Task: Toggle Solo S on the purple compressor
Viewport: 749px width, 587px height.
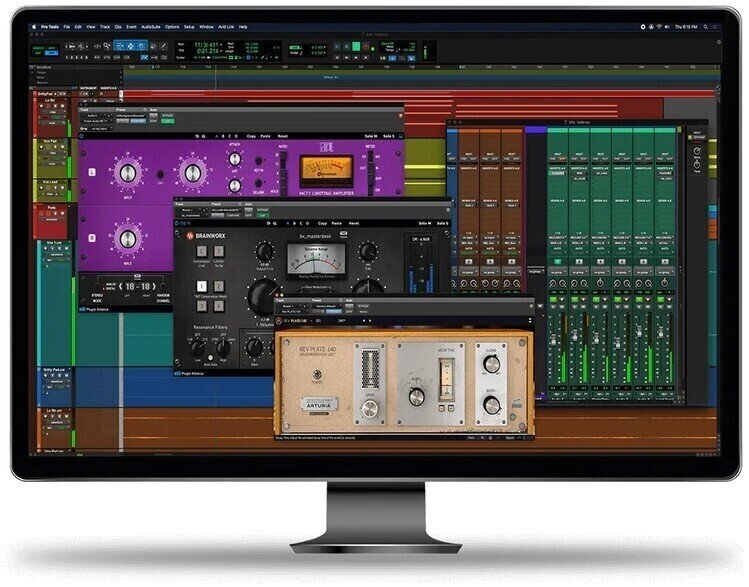Action: pos(389,136)
